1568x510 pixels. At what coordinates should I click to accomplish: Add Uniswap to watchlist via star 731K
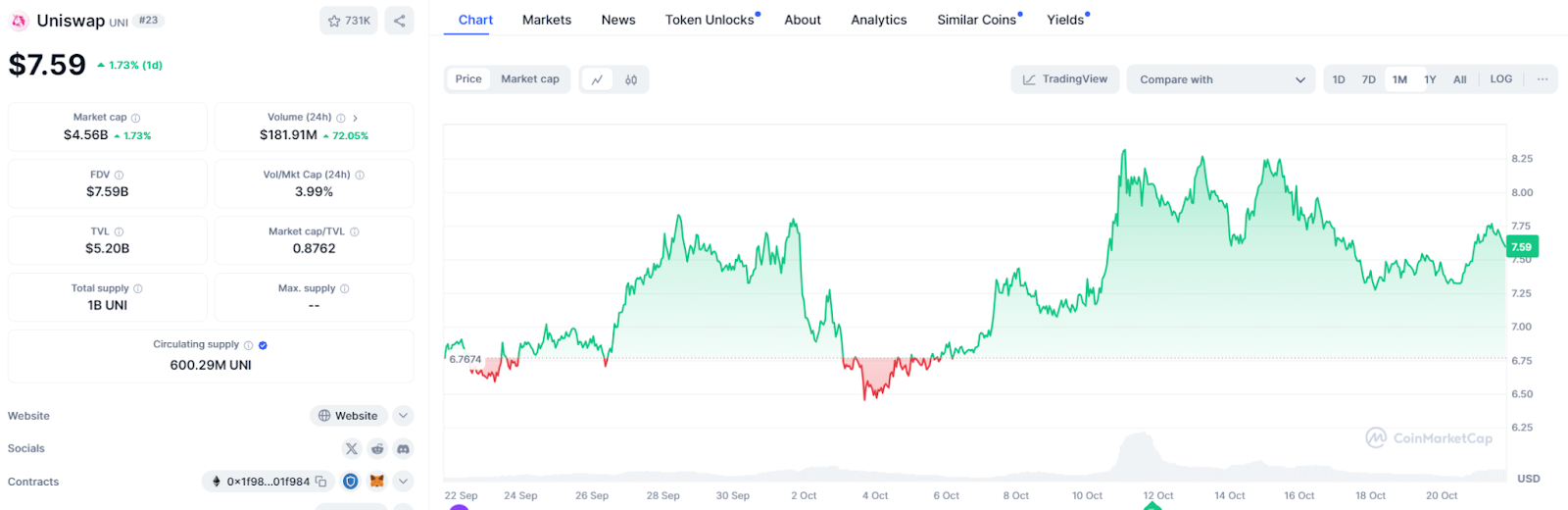click(349, 21)
